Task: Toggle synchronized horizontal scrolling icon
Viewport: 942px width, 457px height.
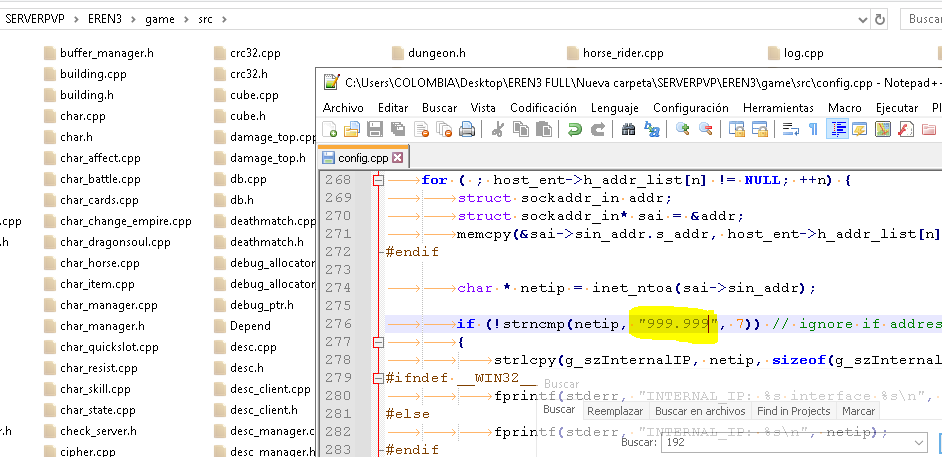Action: pyautogui.click(x=759, y=129)
